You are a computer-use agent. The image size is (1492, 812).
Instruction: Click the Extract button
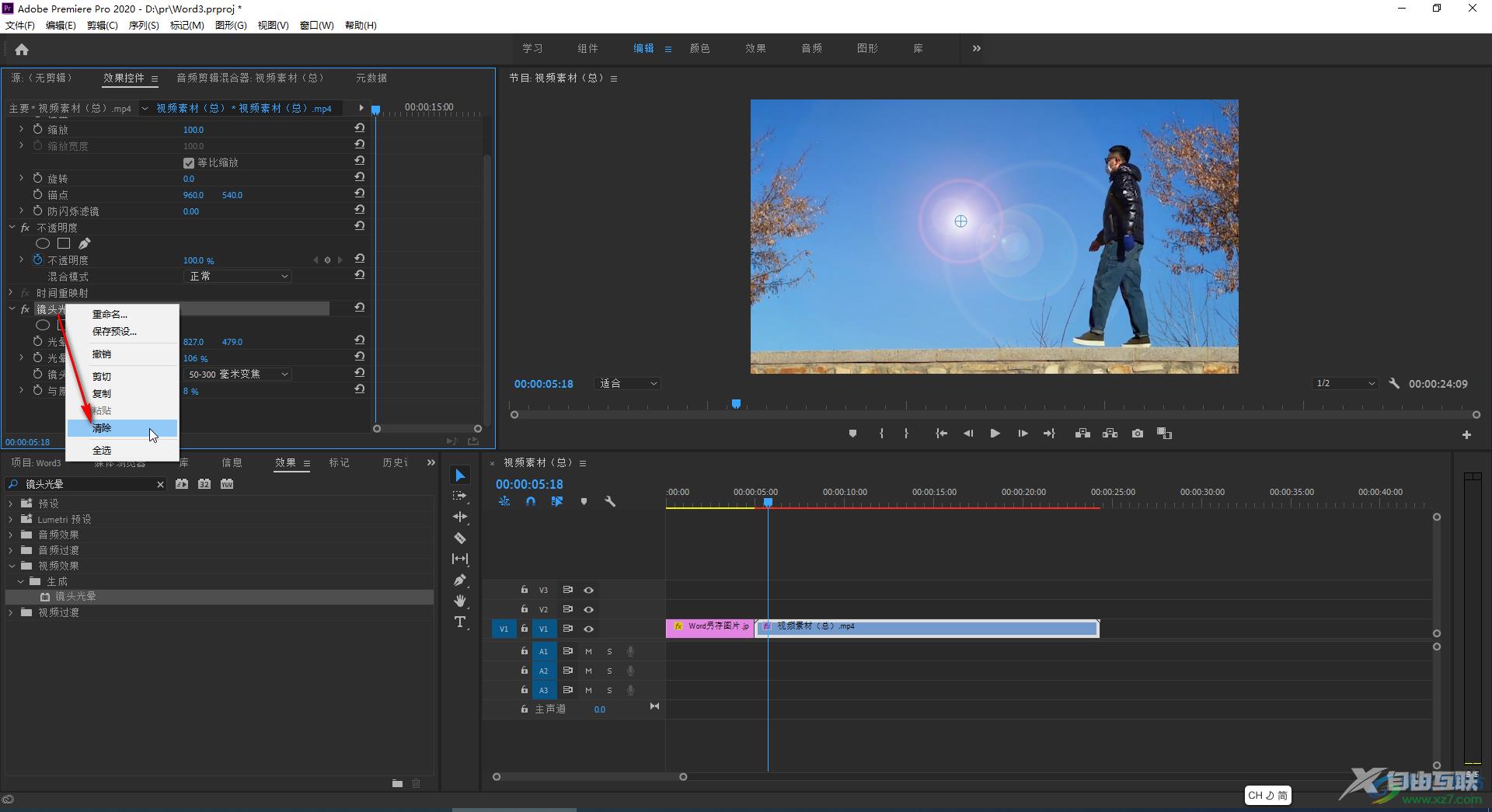1110,434
